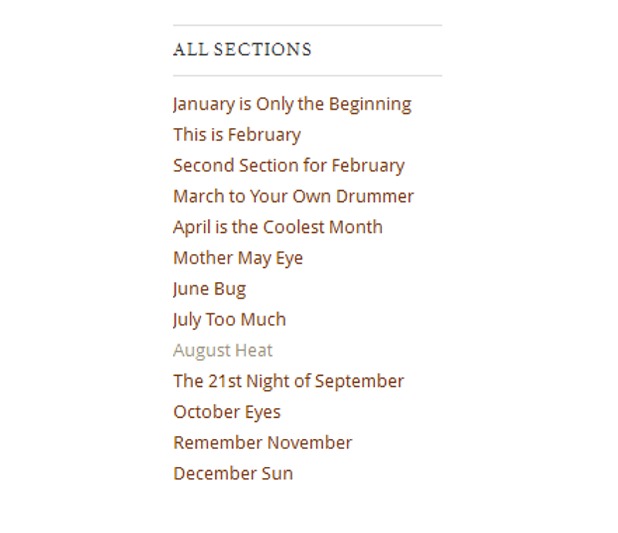Viewport: 618px width, 533px height.
Task: Open "The 21st Night of September"
Action: coord(288,381)
